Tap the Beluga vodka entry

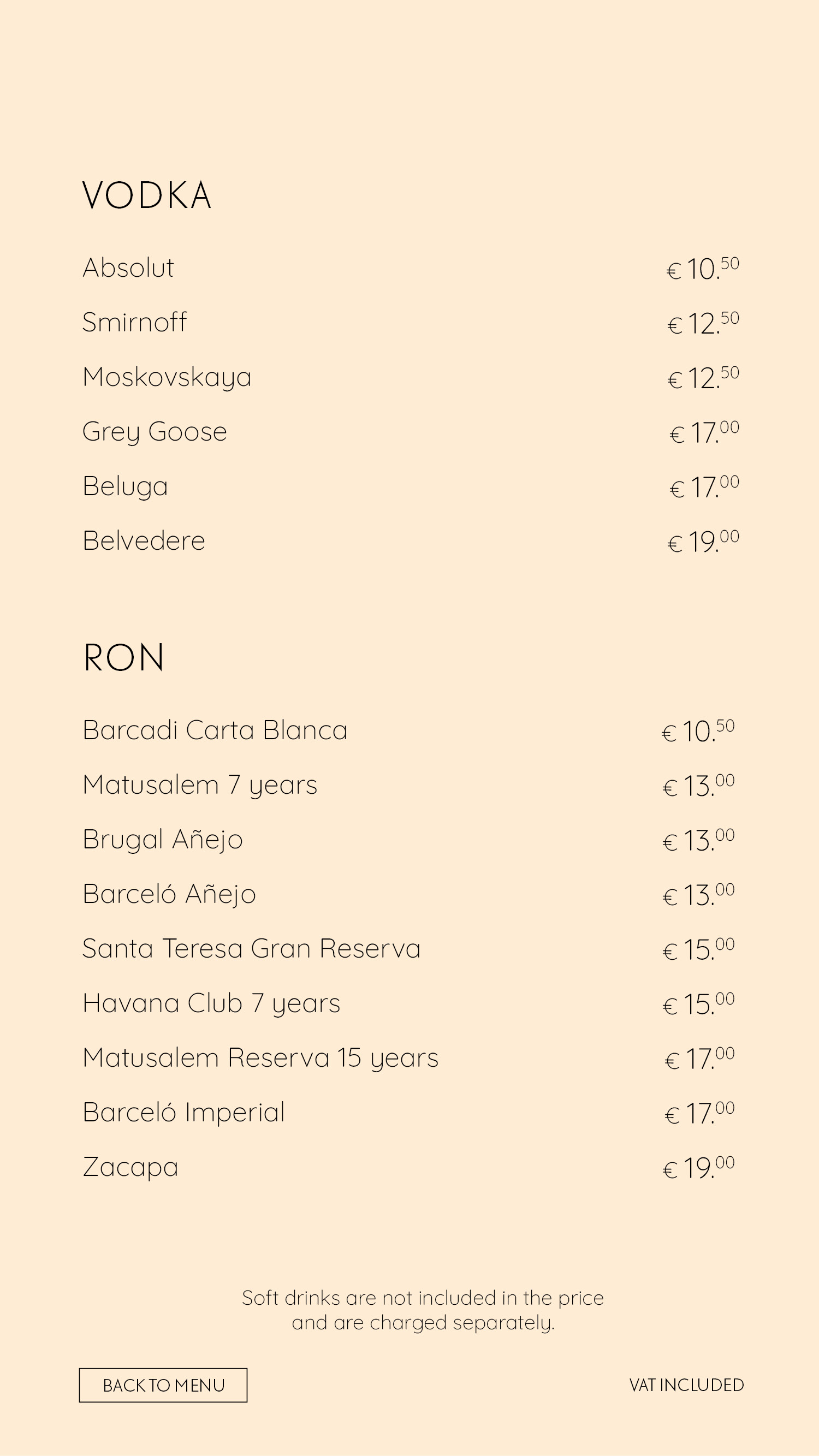coord(126,486)
